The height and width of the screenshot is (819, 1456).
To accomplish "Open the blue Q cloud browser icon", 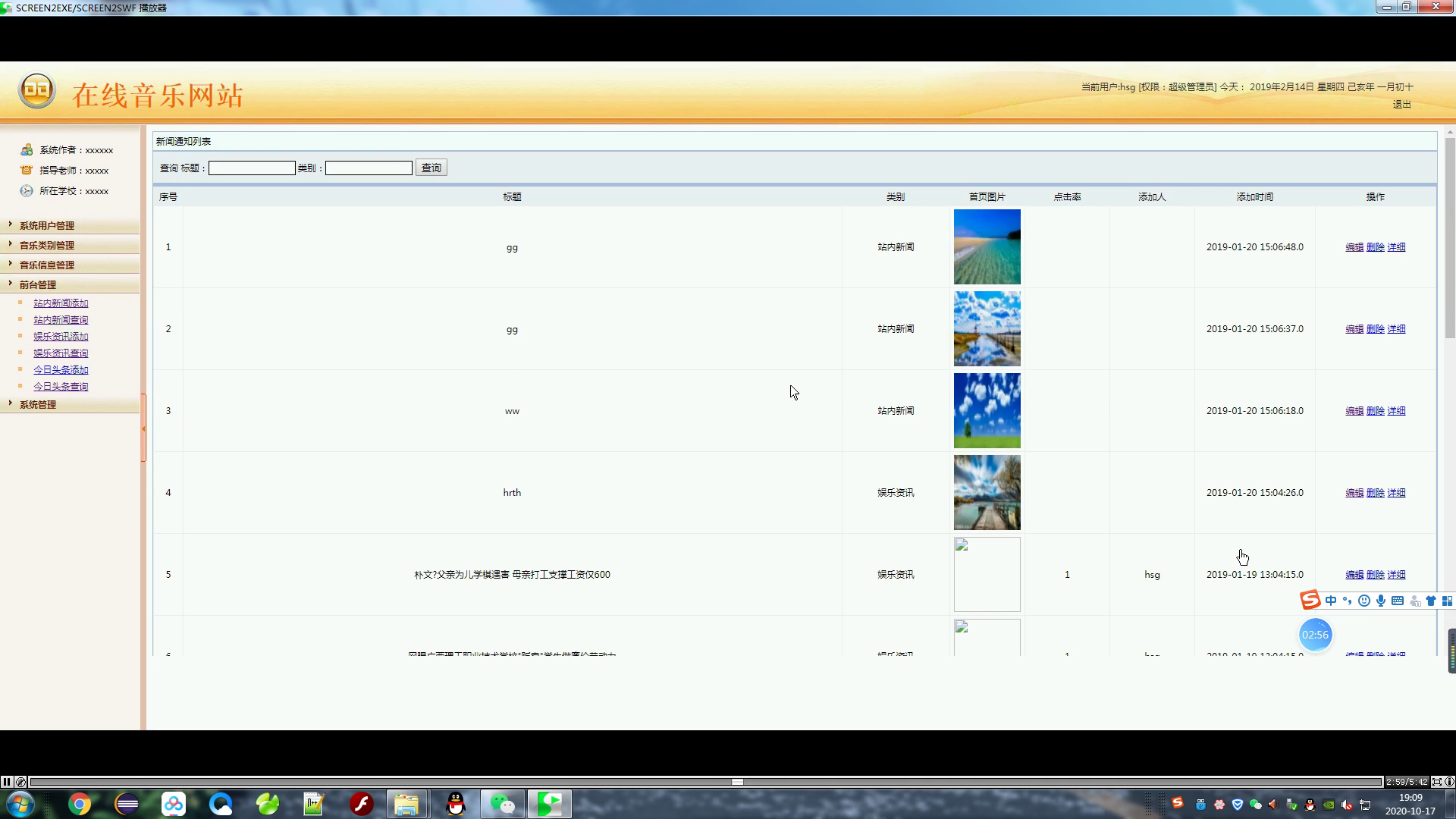I will click(x=221, y=804).
